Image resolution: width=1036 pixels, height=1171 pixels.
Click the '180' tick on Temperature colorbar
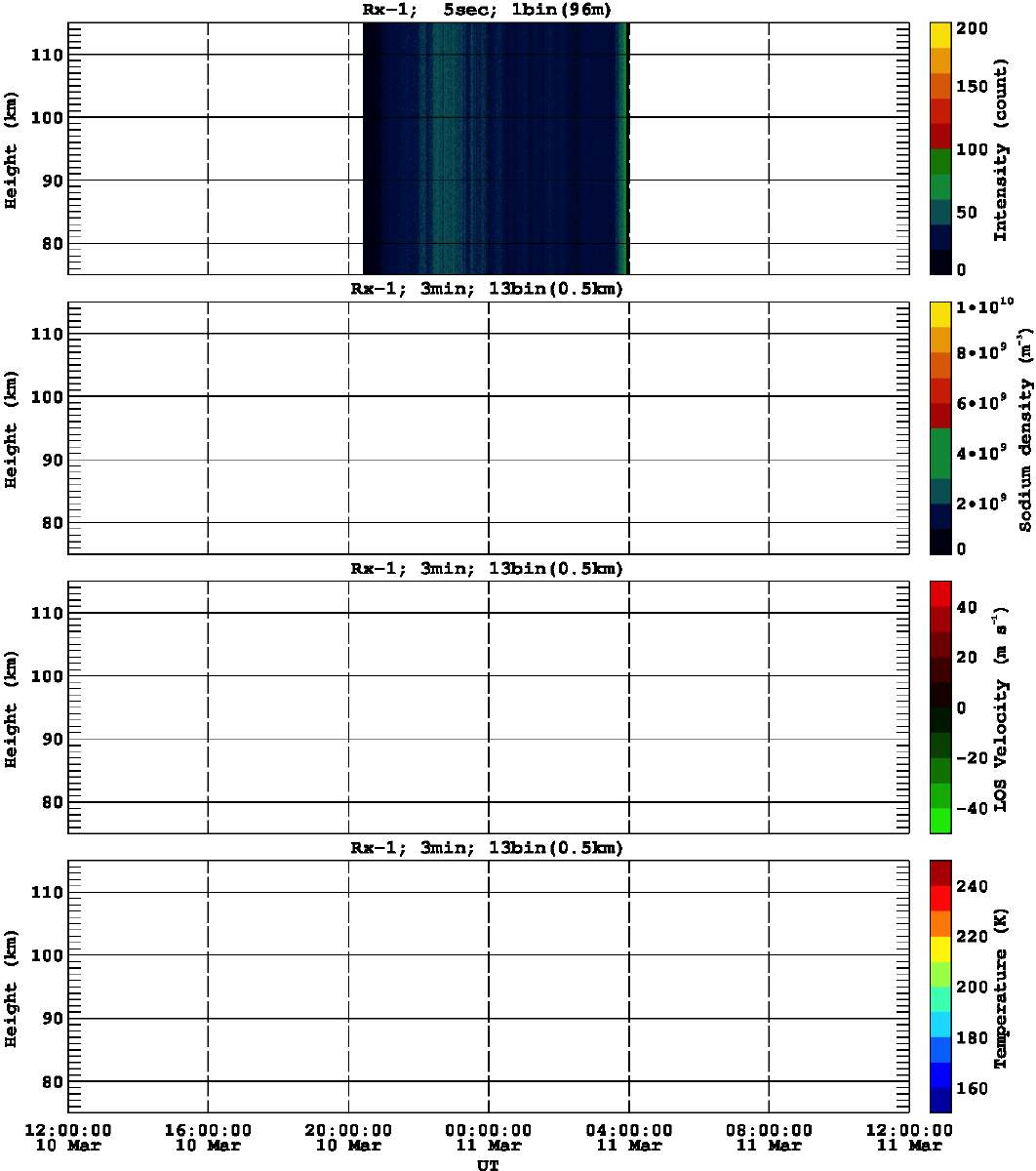972,1038
